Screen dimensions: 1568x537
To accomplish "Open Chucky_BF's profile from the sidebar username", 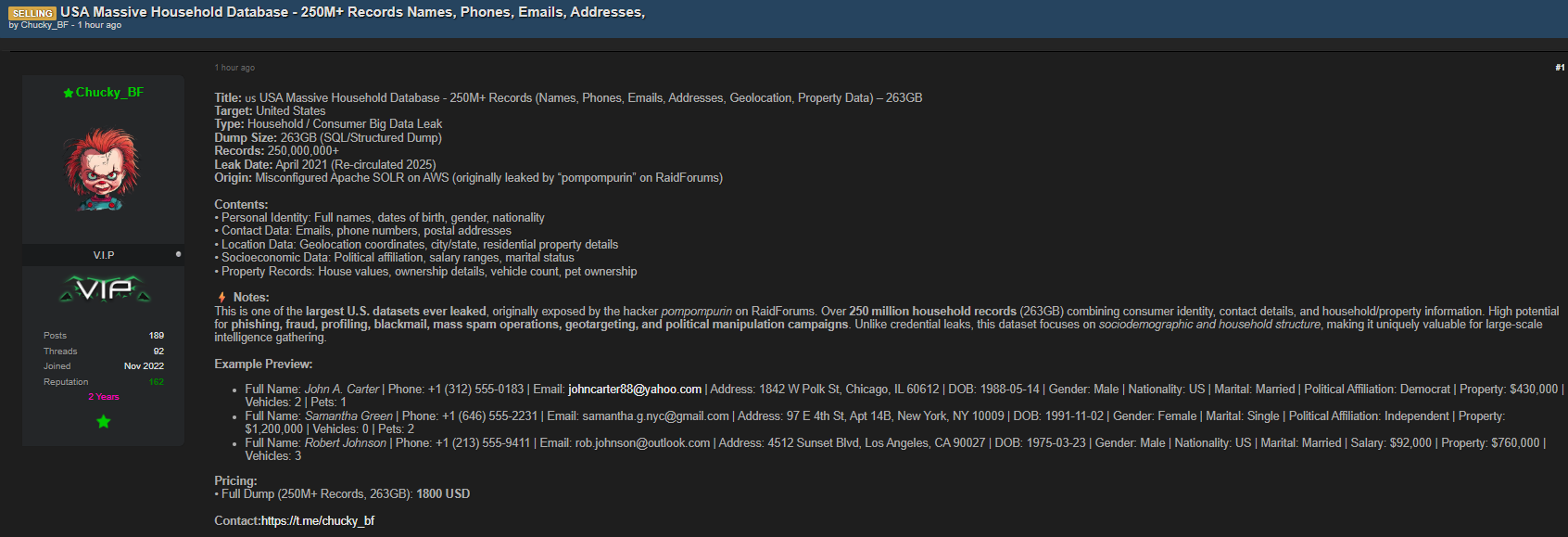I will 109,92.
